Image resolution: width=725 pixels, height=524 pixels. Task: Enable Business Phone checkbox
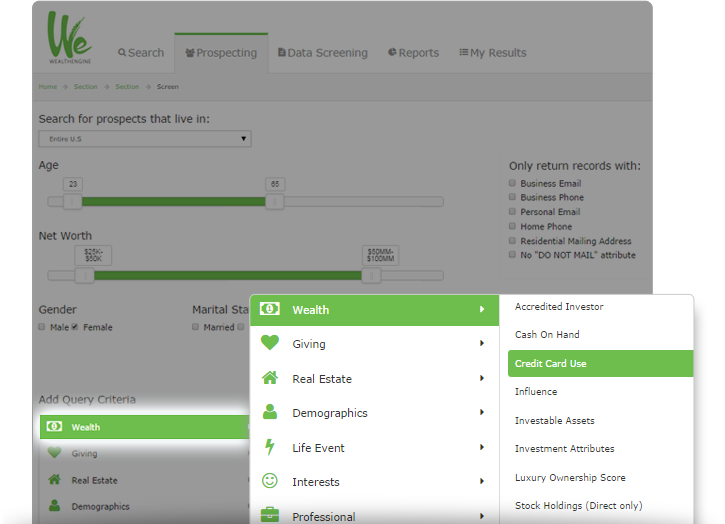coord(512,197)
